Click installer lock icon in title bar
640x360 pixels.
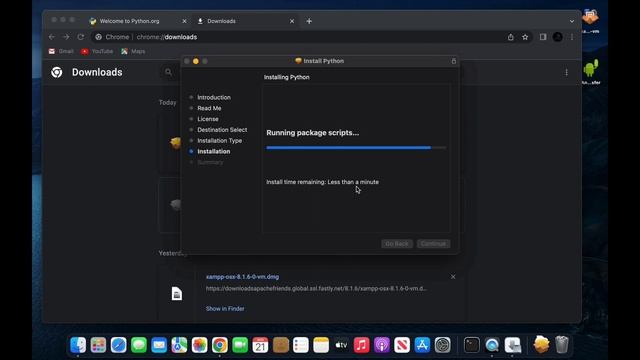453,61
